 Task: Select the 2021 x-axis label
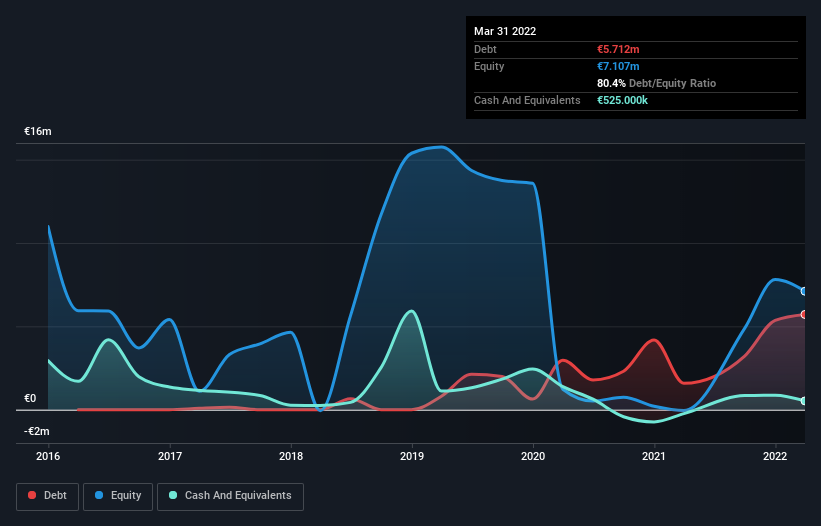point(654,456)
